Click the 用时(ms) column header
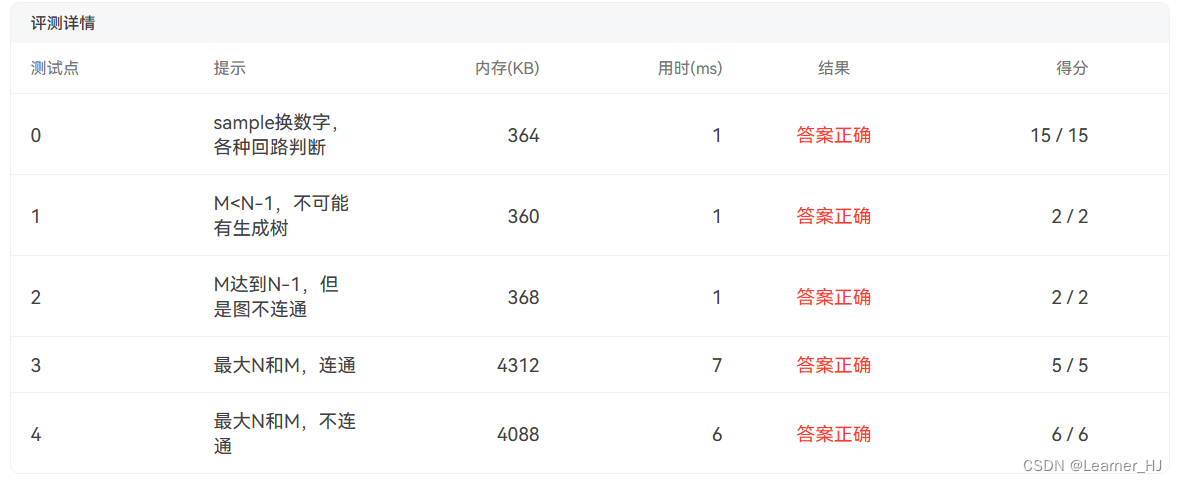This screenshot has width=1177, height=482. point(690,68)
